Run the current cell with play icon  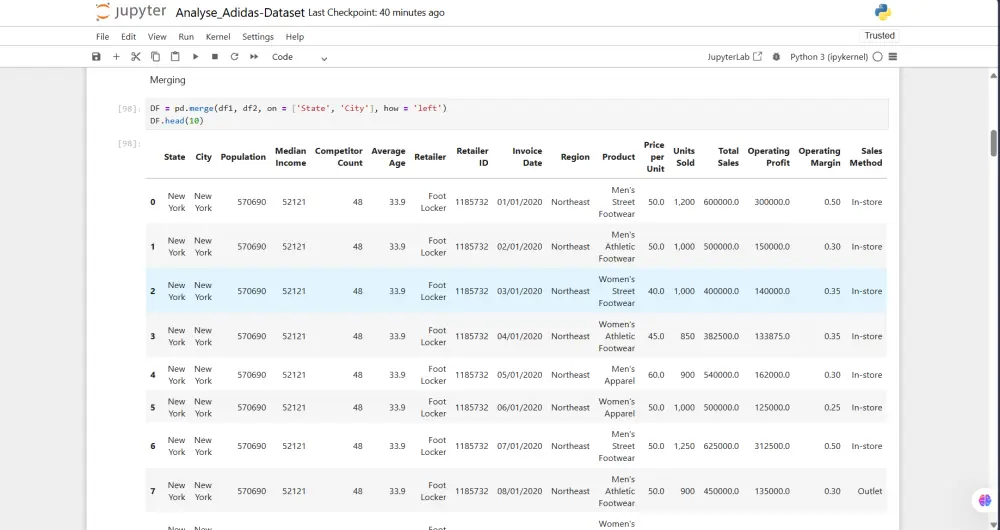pyautogui.click(x=195, y=57)
